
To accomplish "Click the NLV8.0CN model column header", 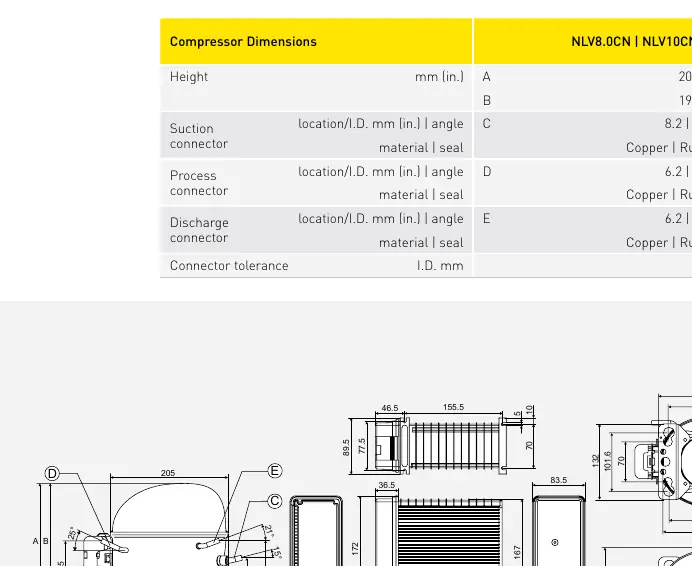I will click(601, 42).
